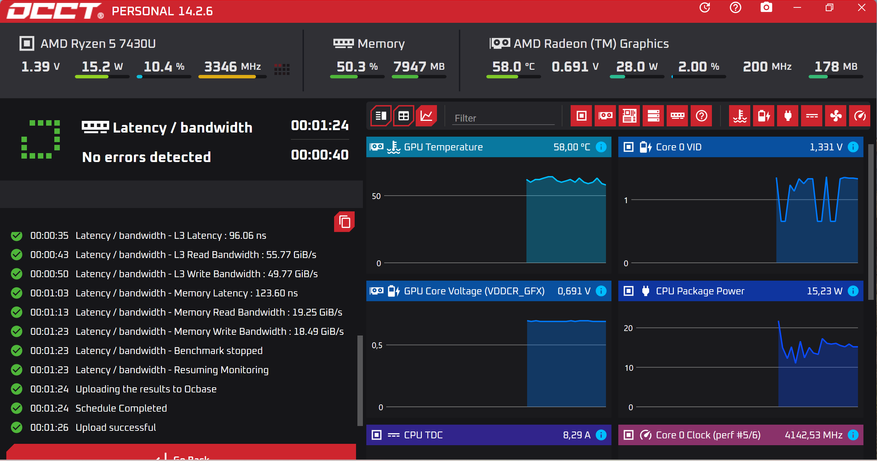Click the OCCT logo
The width and height of the screenshot is (877, 461).
pos(55,11)
